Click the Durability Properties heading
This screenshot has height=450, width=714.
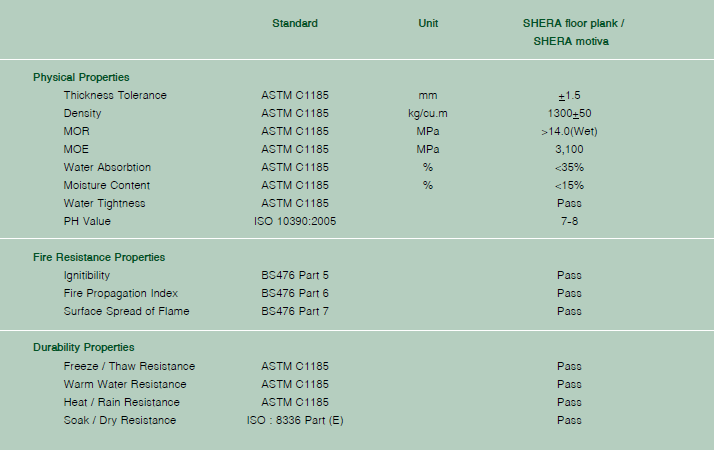84,348
